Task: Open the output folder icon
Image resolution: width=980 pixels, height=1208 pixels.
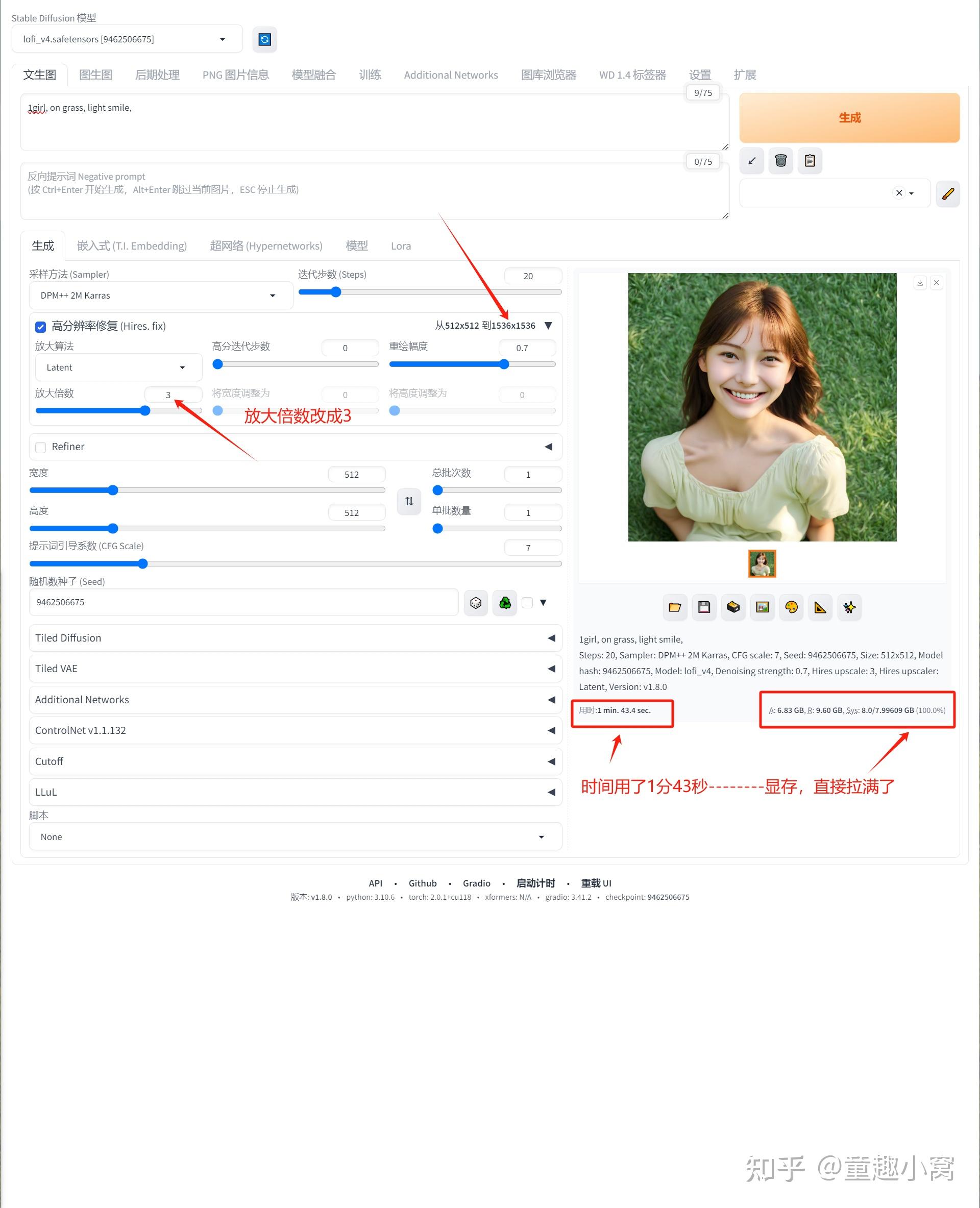Action: point(675,607)
